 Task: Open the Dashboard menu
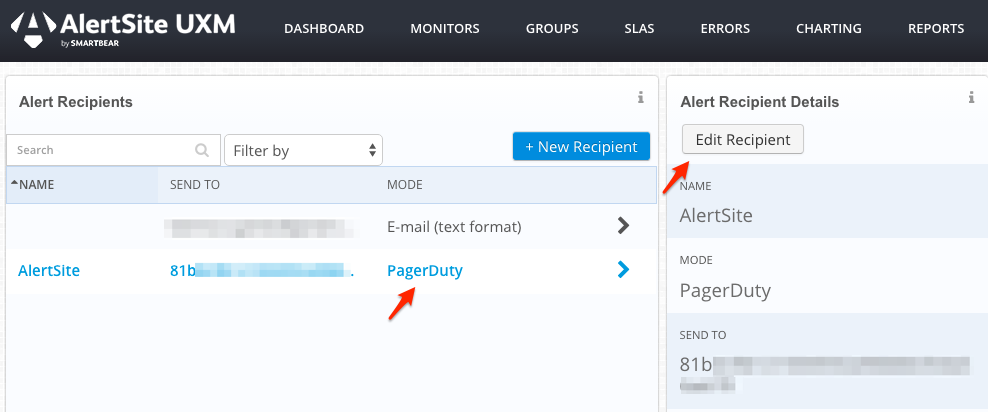(324, 29)
